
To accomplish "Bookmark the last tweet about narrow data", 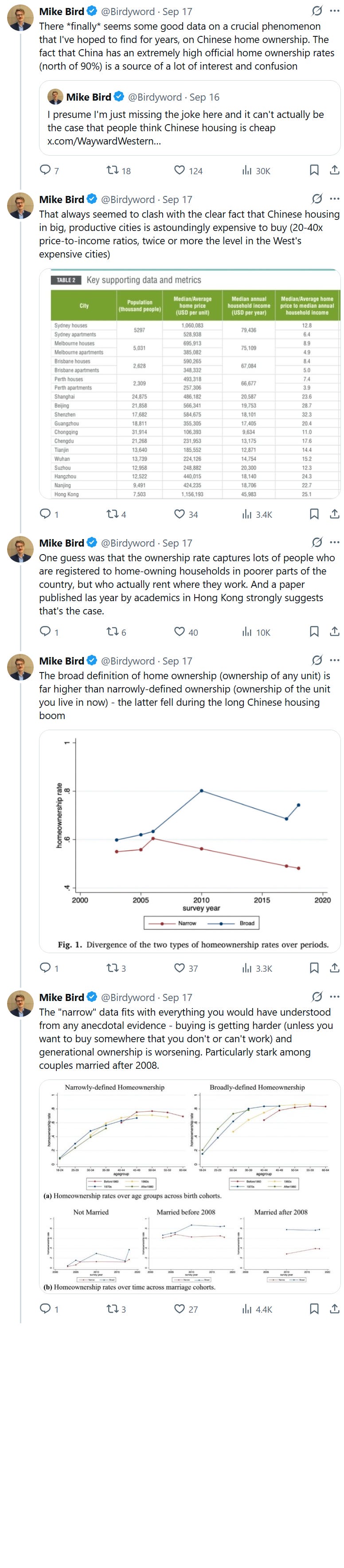I will (314, 1309).
